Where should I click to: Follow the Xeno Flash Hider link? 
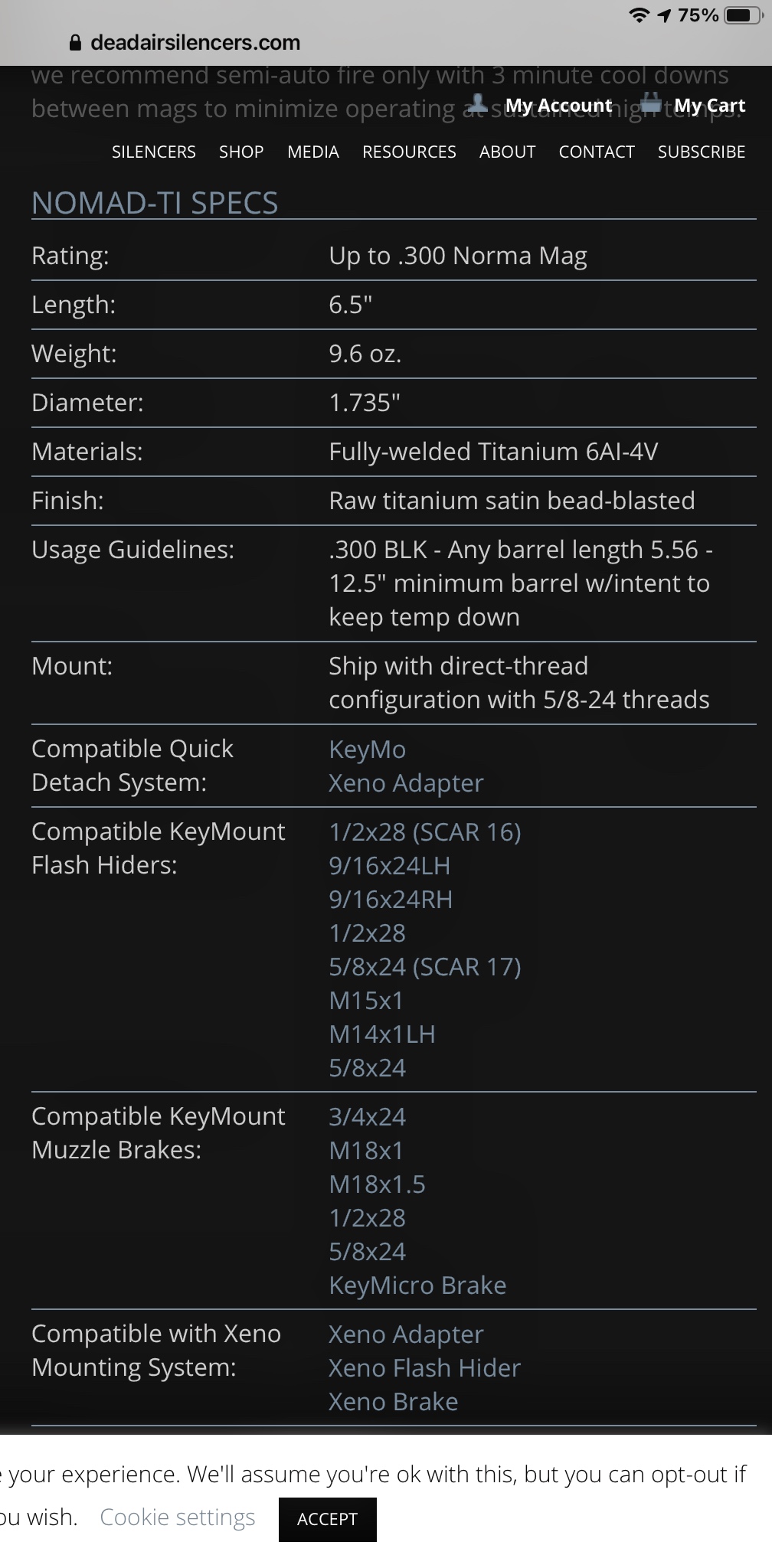pos(425,1368)
